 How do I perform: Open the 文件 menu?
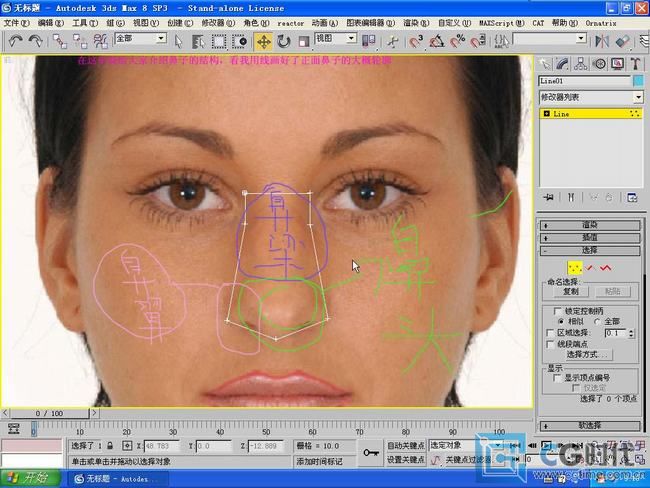(17, 23)
